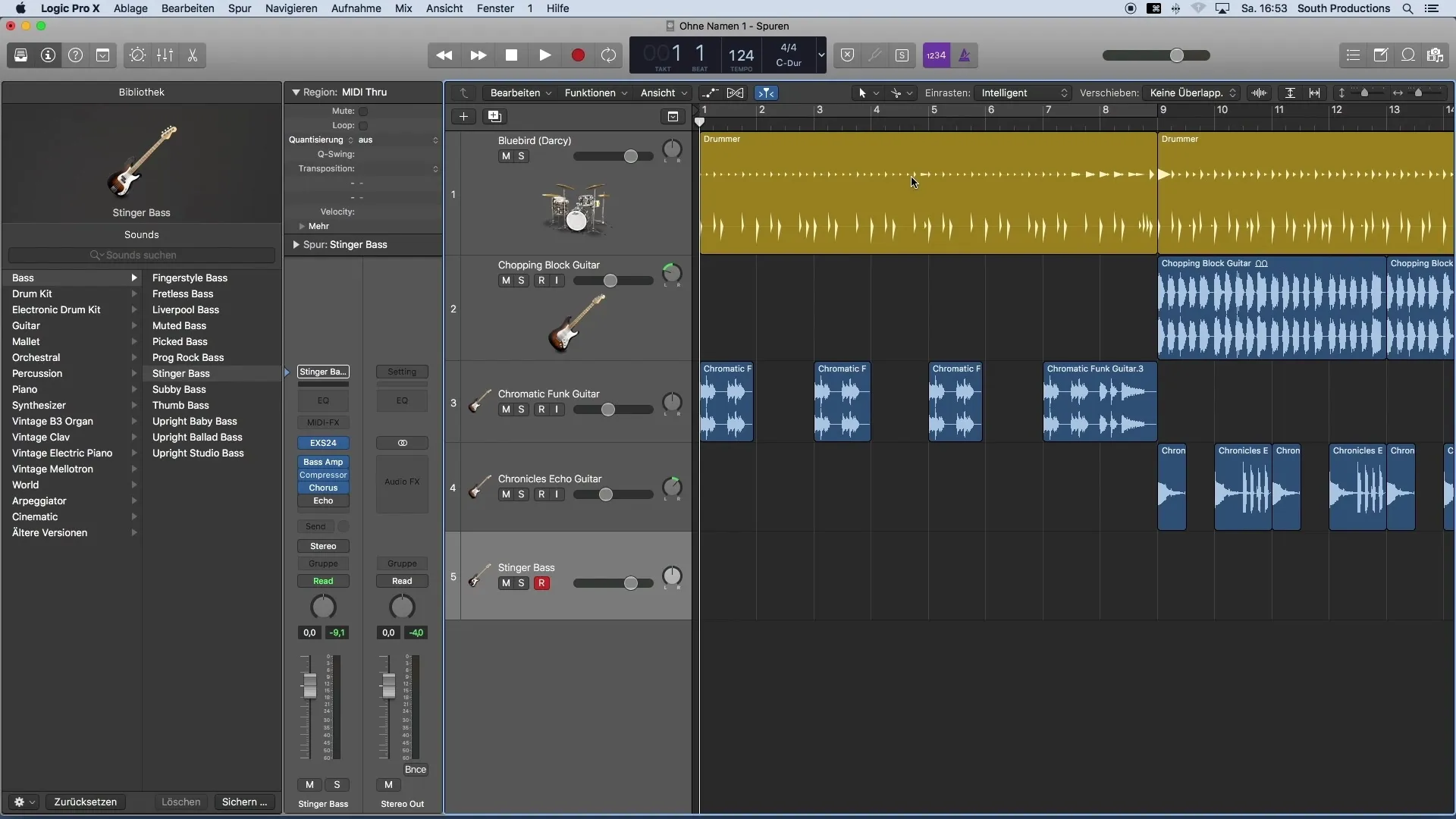Open List Editors icon

tap(1353, 55)
